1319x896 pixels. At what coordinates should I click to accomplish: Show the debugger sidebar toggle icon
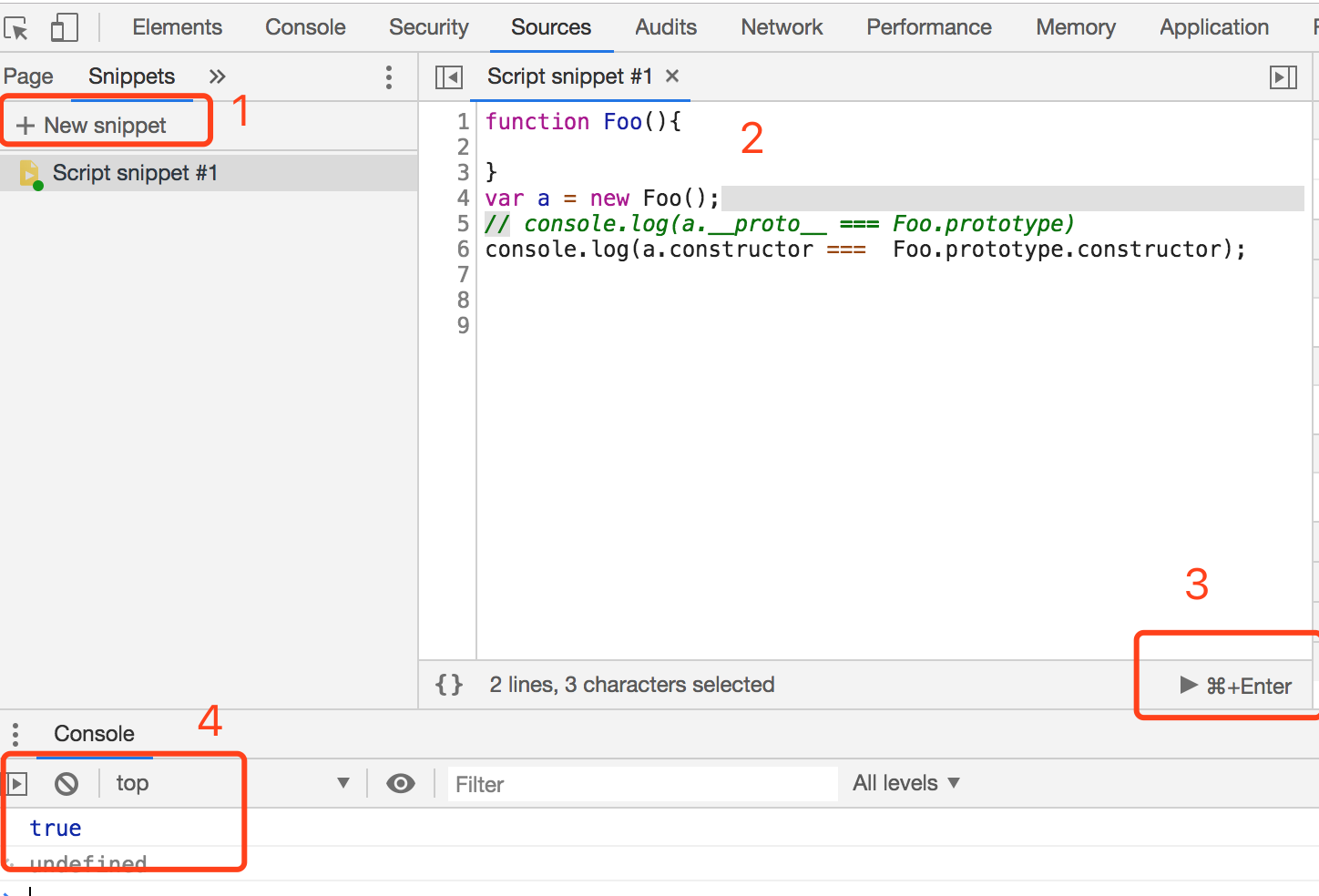[1283, 77]
